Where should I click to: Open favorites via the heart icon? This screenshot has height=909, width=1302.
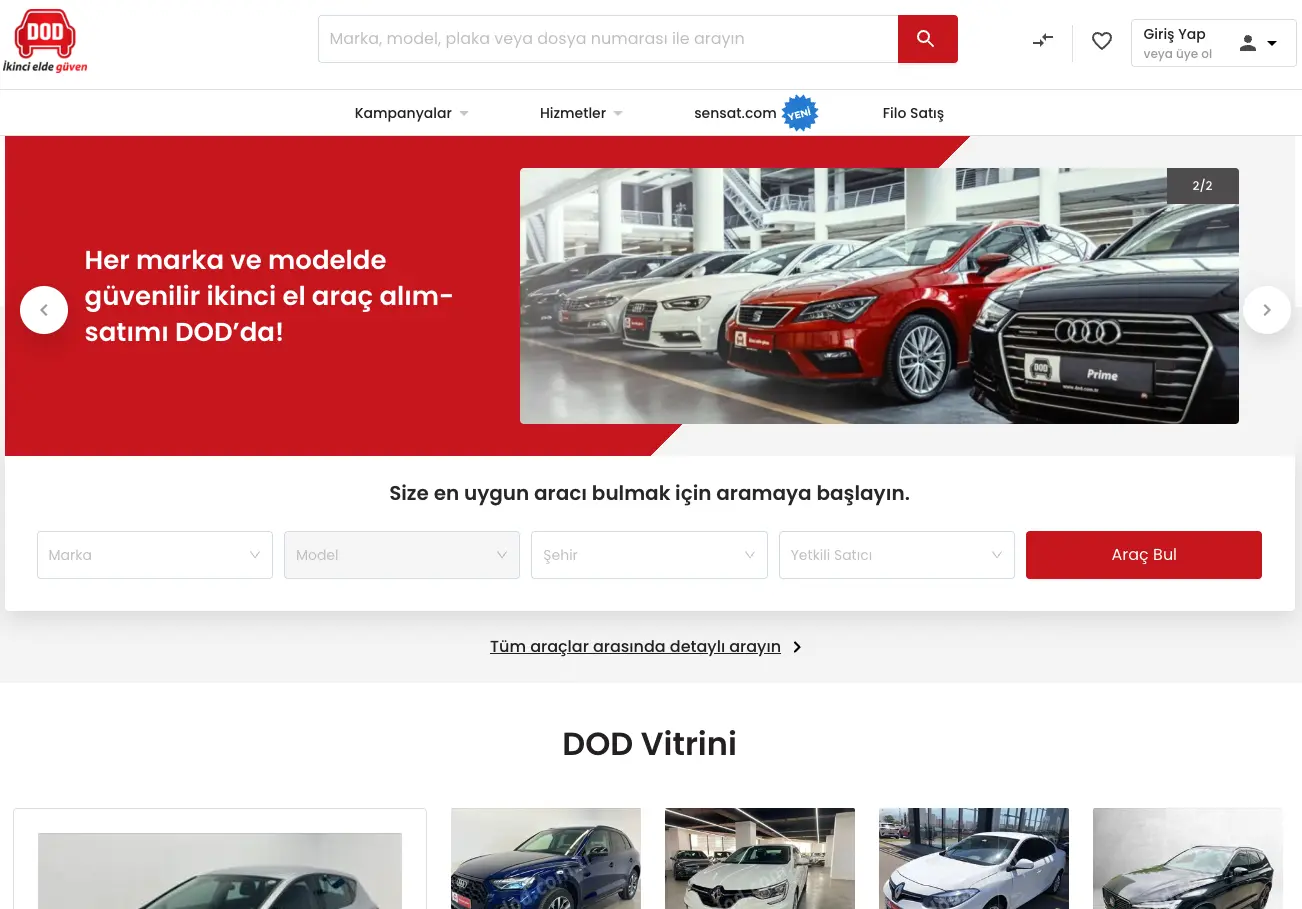(1101, 41)
